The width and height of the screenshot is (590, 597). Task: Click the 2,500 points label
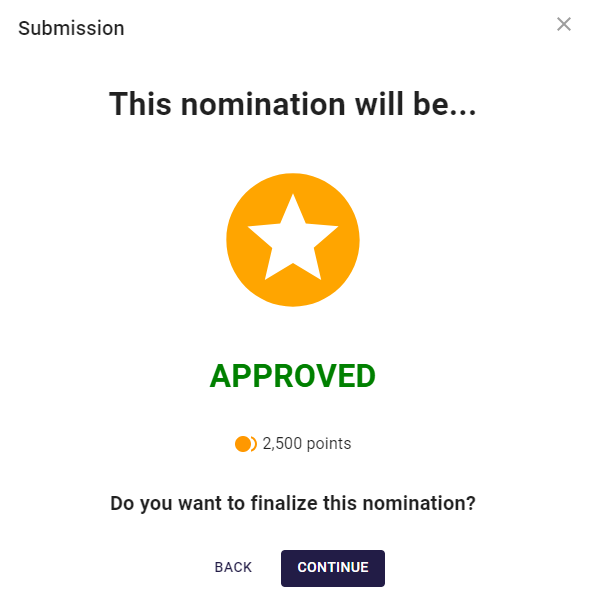307,444
